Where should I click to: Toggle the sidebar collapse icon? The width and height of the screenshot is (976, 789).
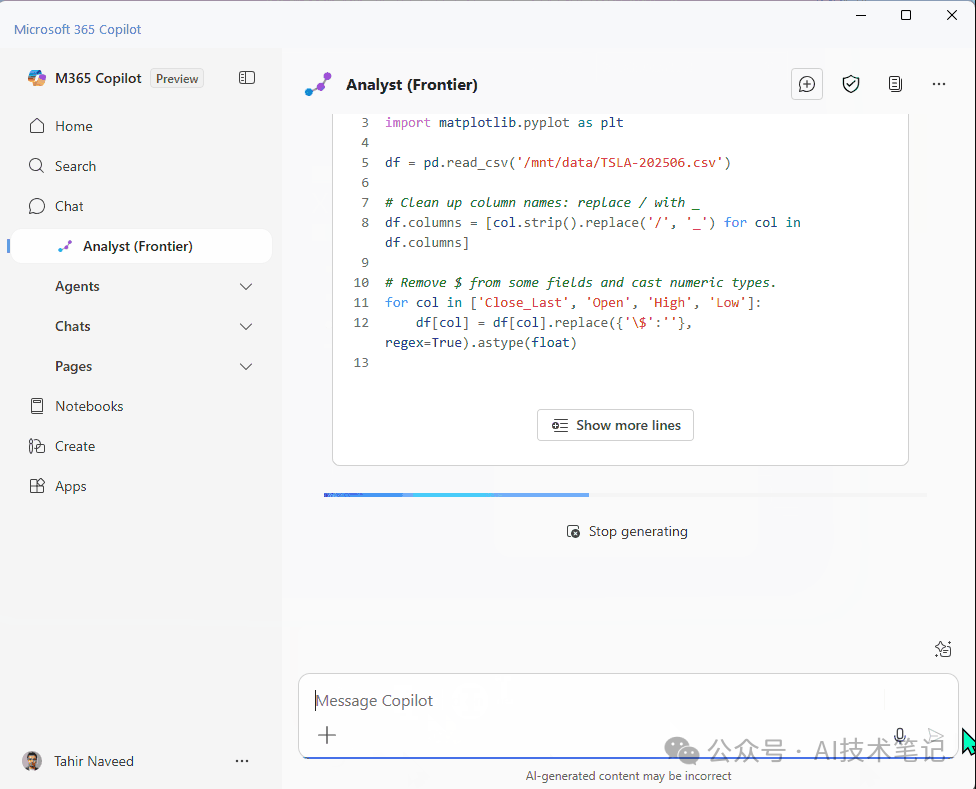pyautogui.click(x=246, y=78)
